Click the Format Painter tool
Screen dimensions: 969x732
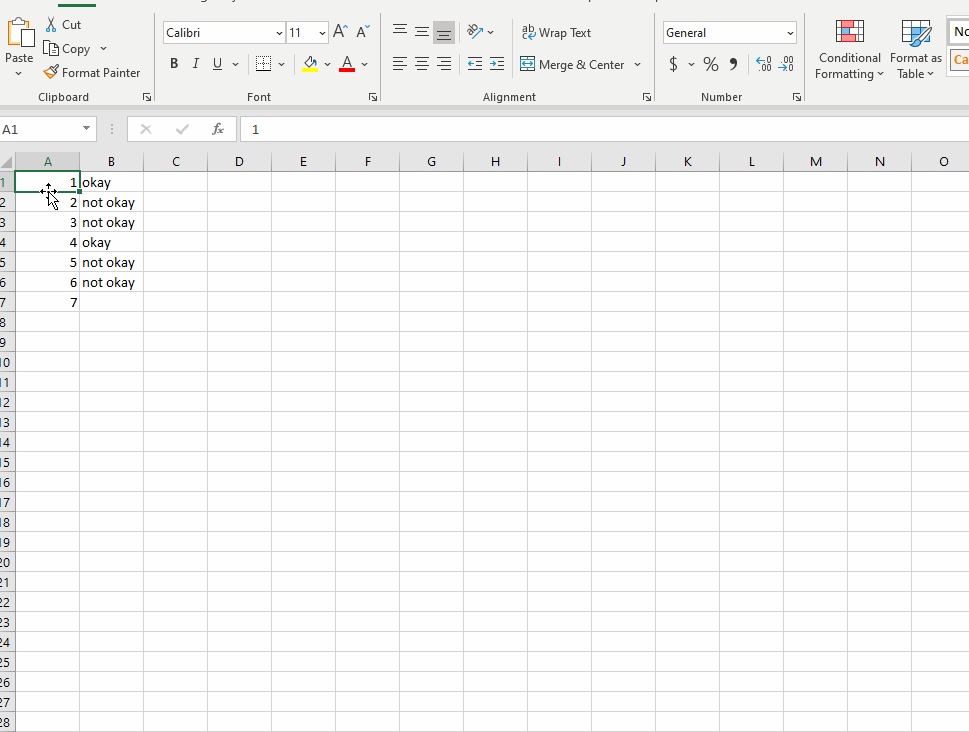(92, 72)
